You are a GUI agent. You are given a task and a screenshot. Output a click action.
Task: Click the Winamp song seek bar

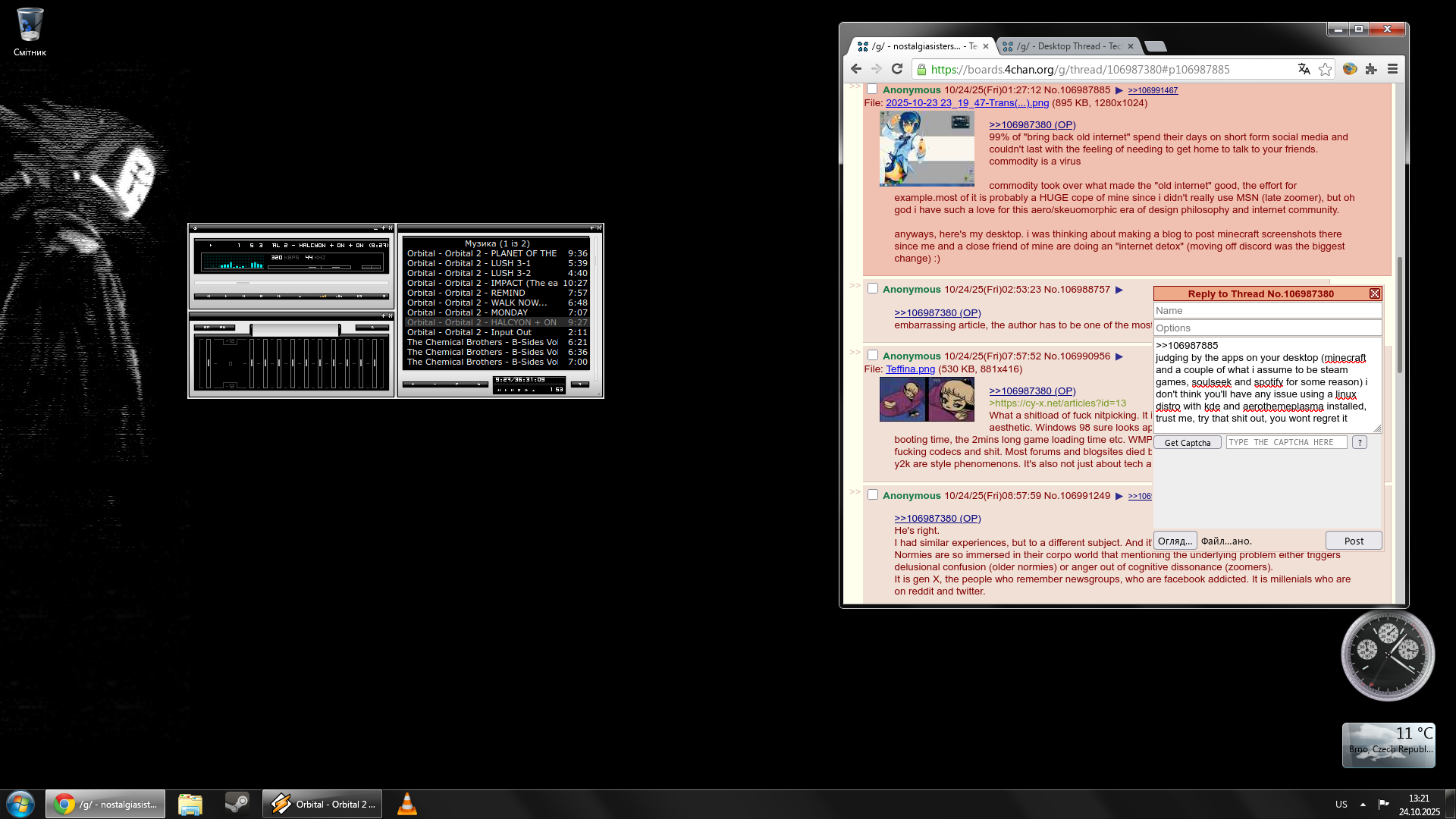[x=291, y=283]
